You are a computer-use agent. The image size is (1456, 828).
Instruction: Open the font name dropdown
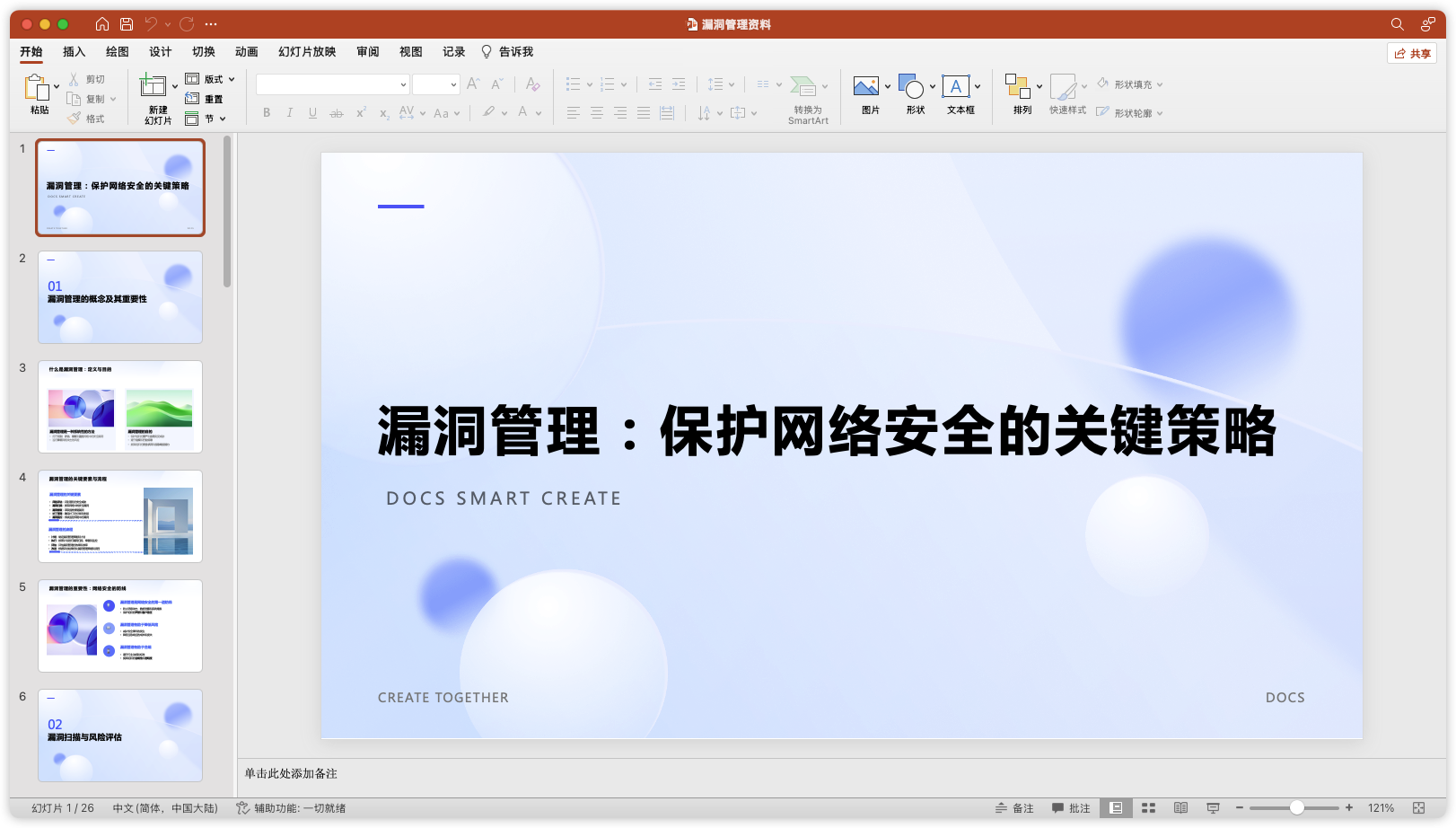pyautogui.click(x=405, y=84)
